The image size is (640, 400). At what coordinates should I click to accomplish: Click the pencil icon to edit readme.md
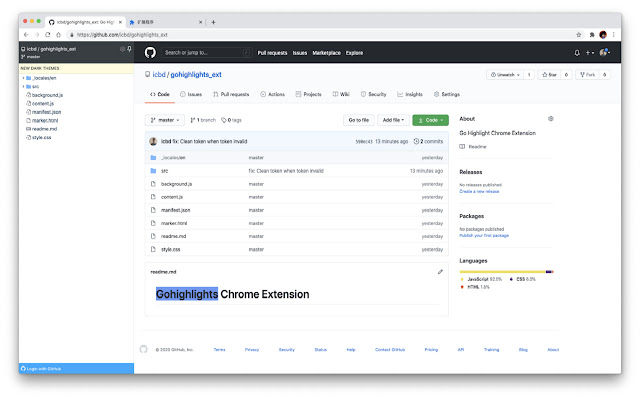tap(440, 272)
